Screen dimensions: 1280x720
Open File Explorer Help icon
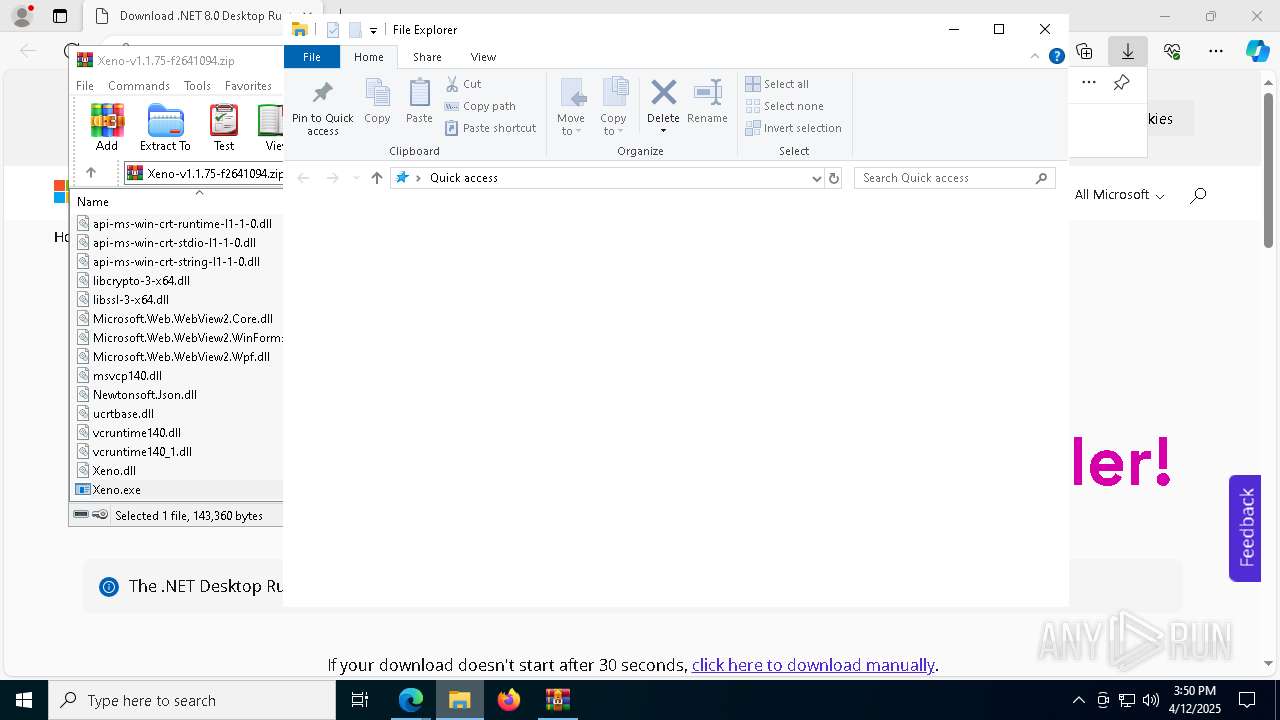(1056, 57)
